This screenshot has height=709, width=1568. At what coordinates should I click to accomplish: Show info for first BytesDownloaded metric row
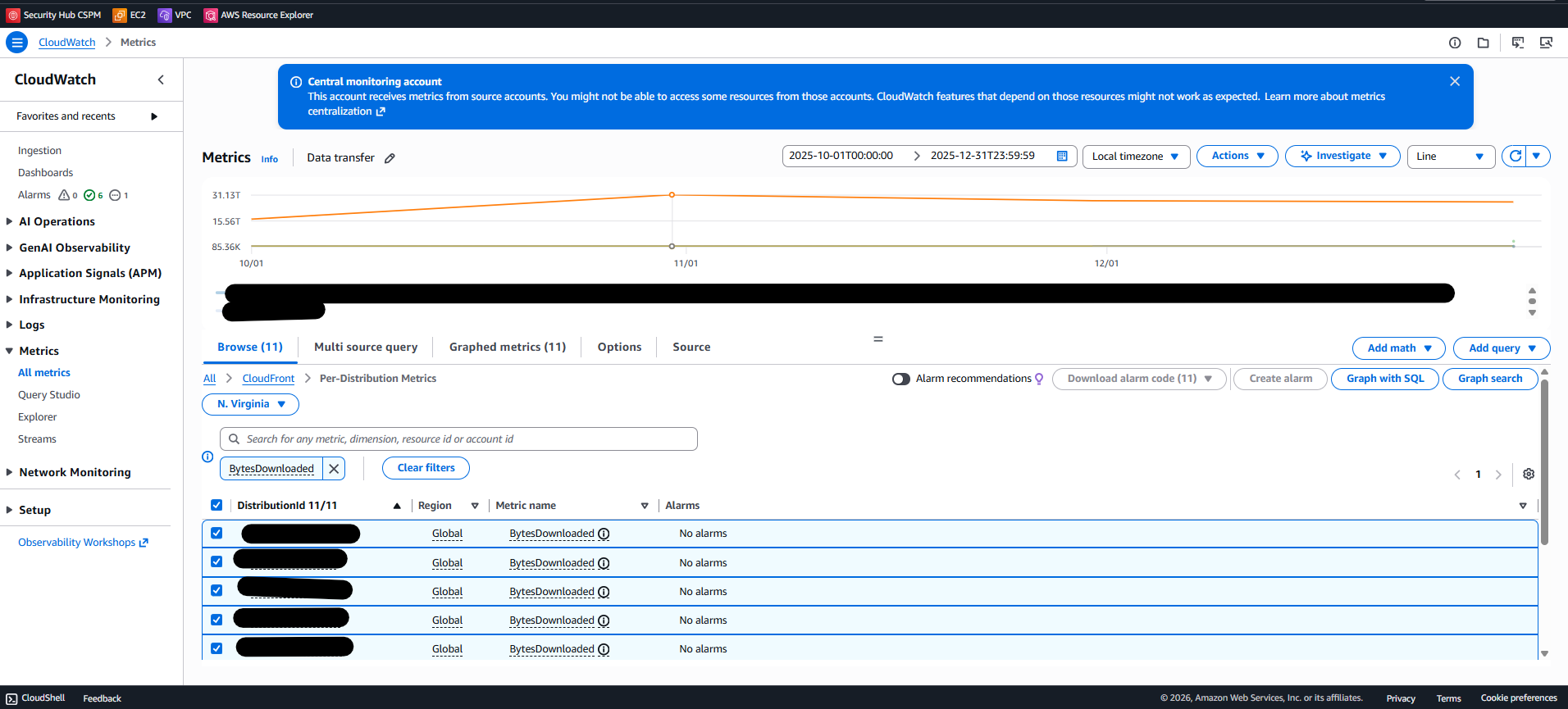coord(604,534)
